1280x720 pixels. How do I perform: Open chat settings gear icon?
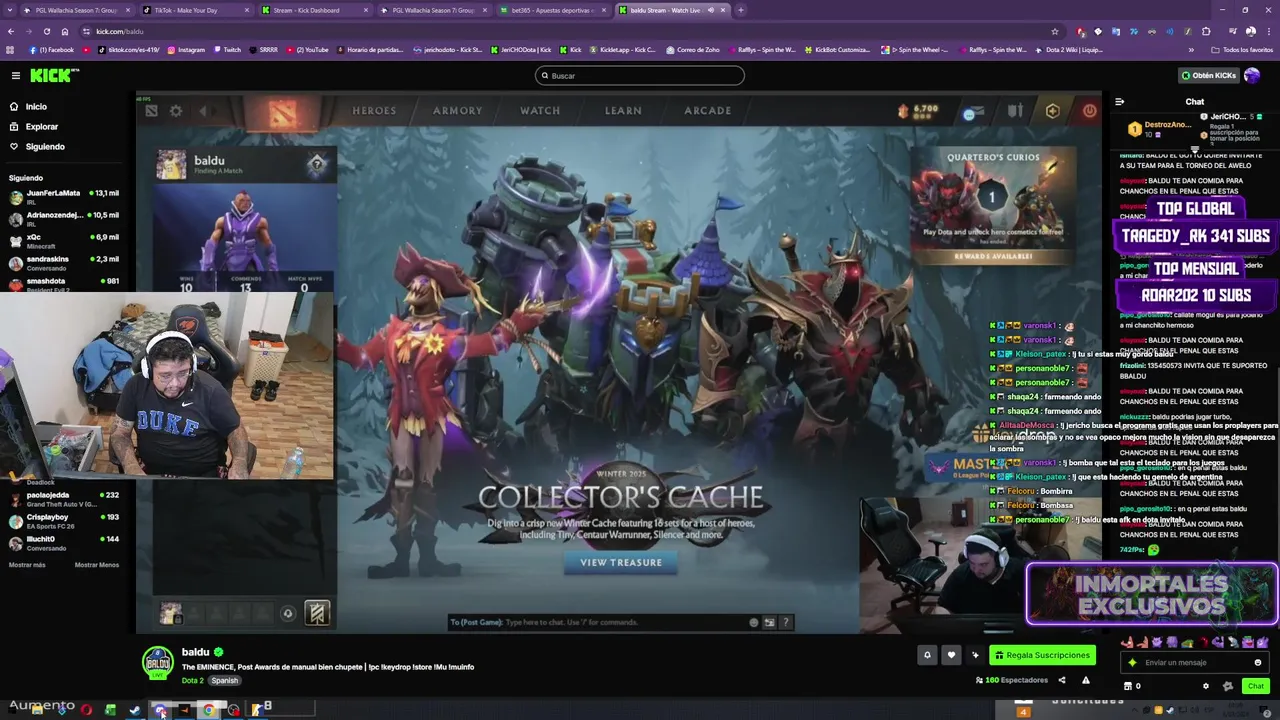tap(1205, 686)
